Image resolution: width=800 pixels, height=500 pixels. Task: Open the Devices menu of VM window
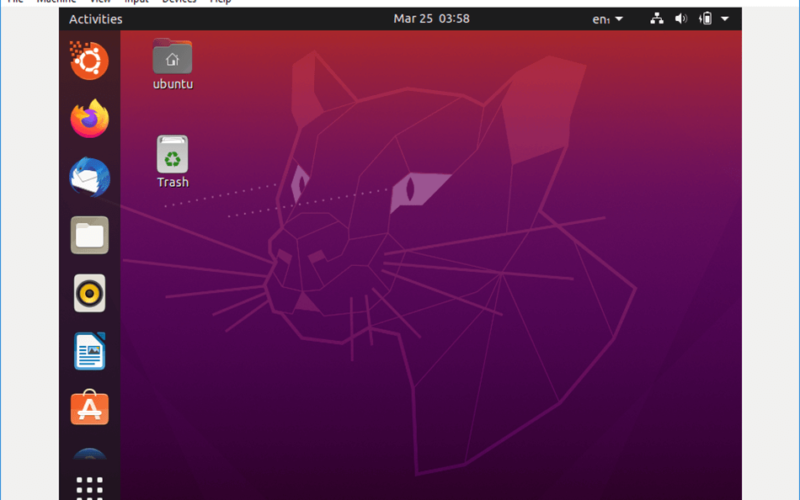[x=179, y=2]
